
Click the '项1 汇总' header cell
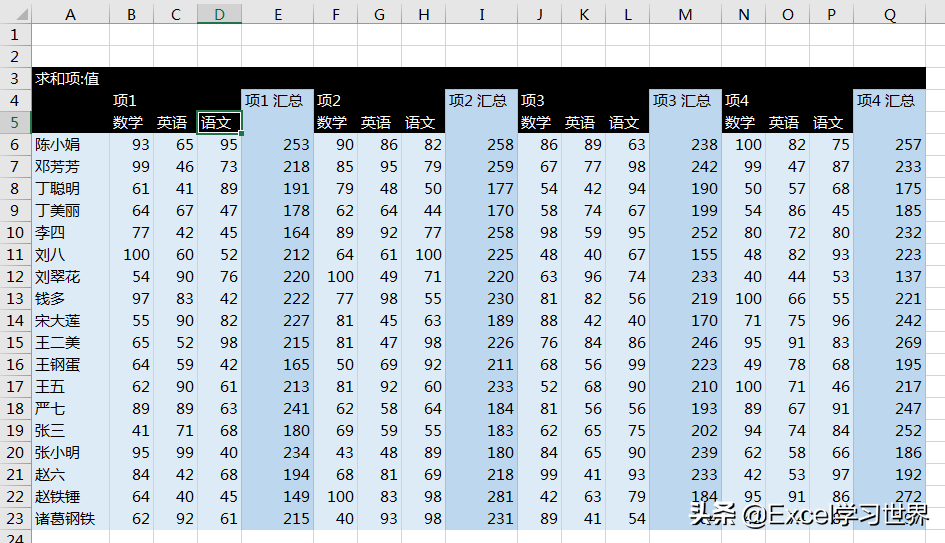coord(277,101)
